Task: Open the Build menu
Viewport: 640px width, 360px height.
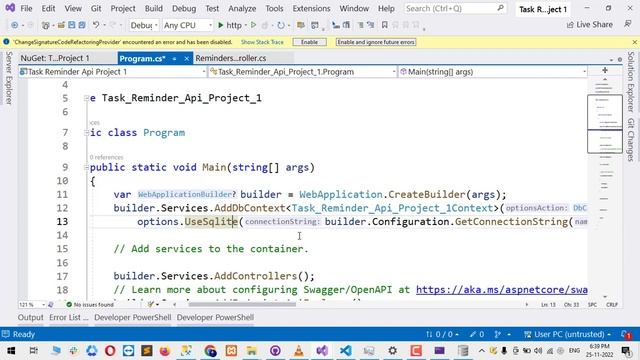Action: (153, 8)
